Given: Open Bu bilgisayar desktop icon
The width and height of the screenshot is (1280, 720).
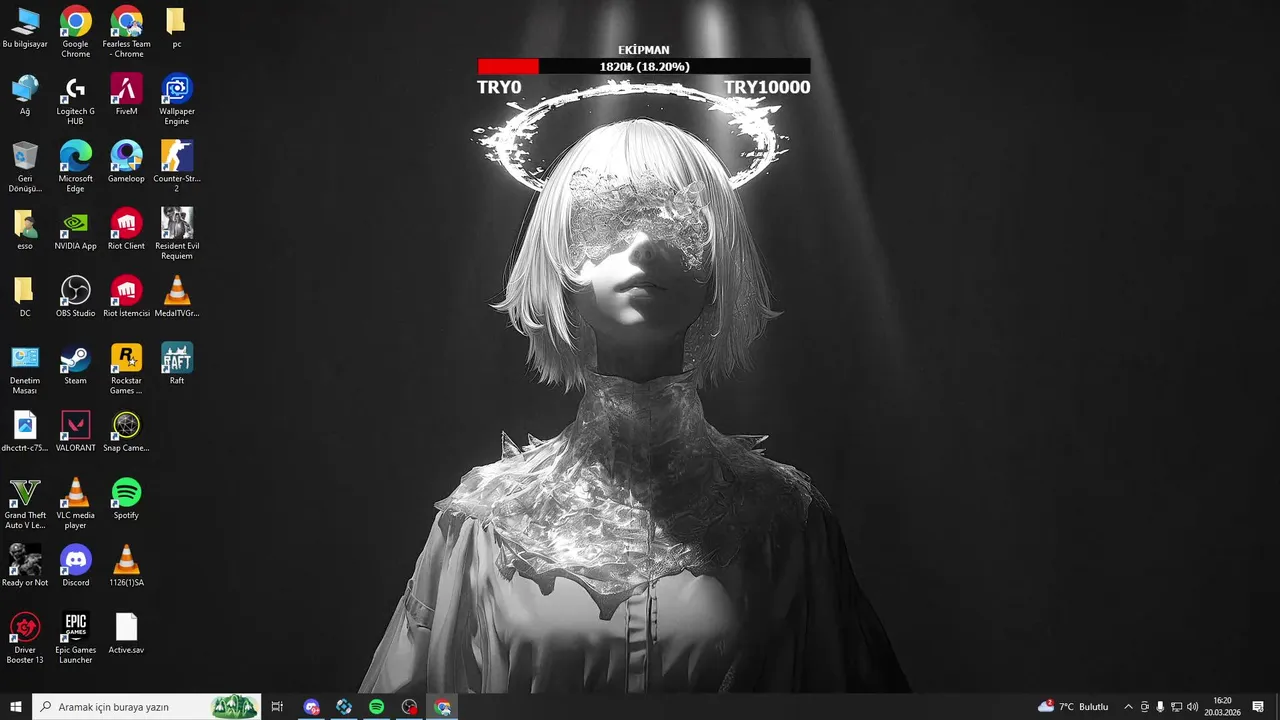Looking at the screenshot, I should (25, 29).
